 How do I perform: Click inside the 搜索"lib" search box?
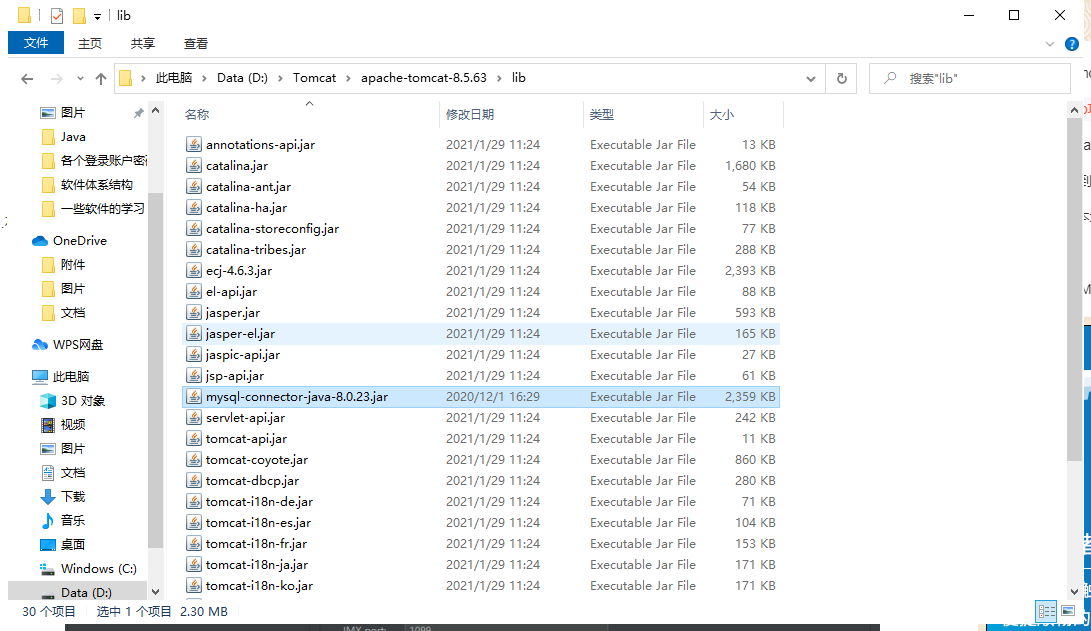pyautogui.click(x=970, y=77)
